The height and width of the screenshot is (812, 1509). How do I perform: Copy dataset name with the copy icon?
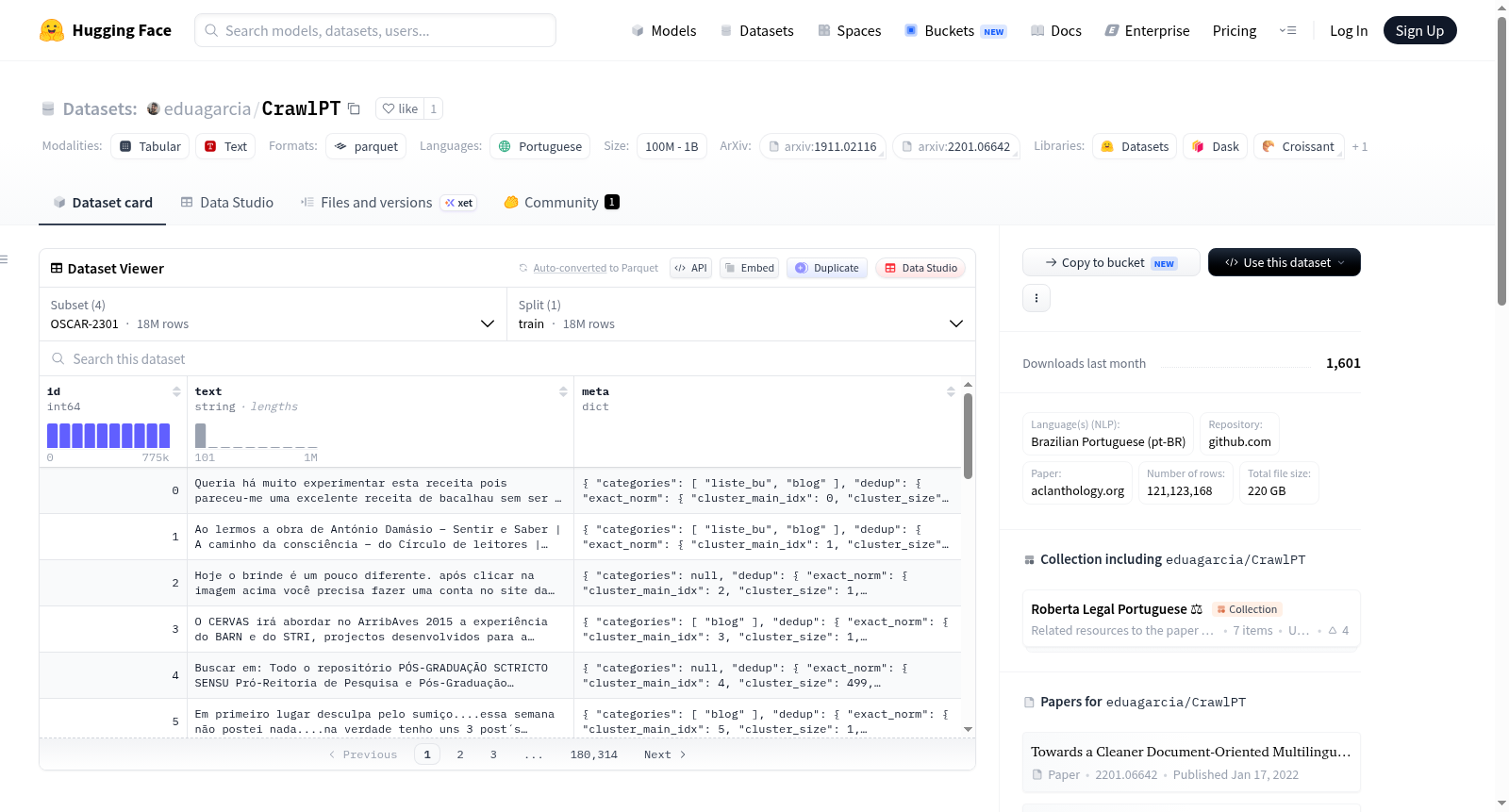click(354, 108)
